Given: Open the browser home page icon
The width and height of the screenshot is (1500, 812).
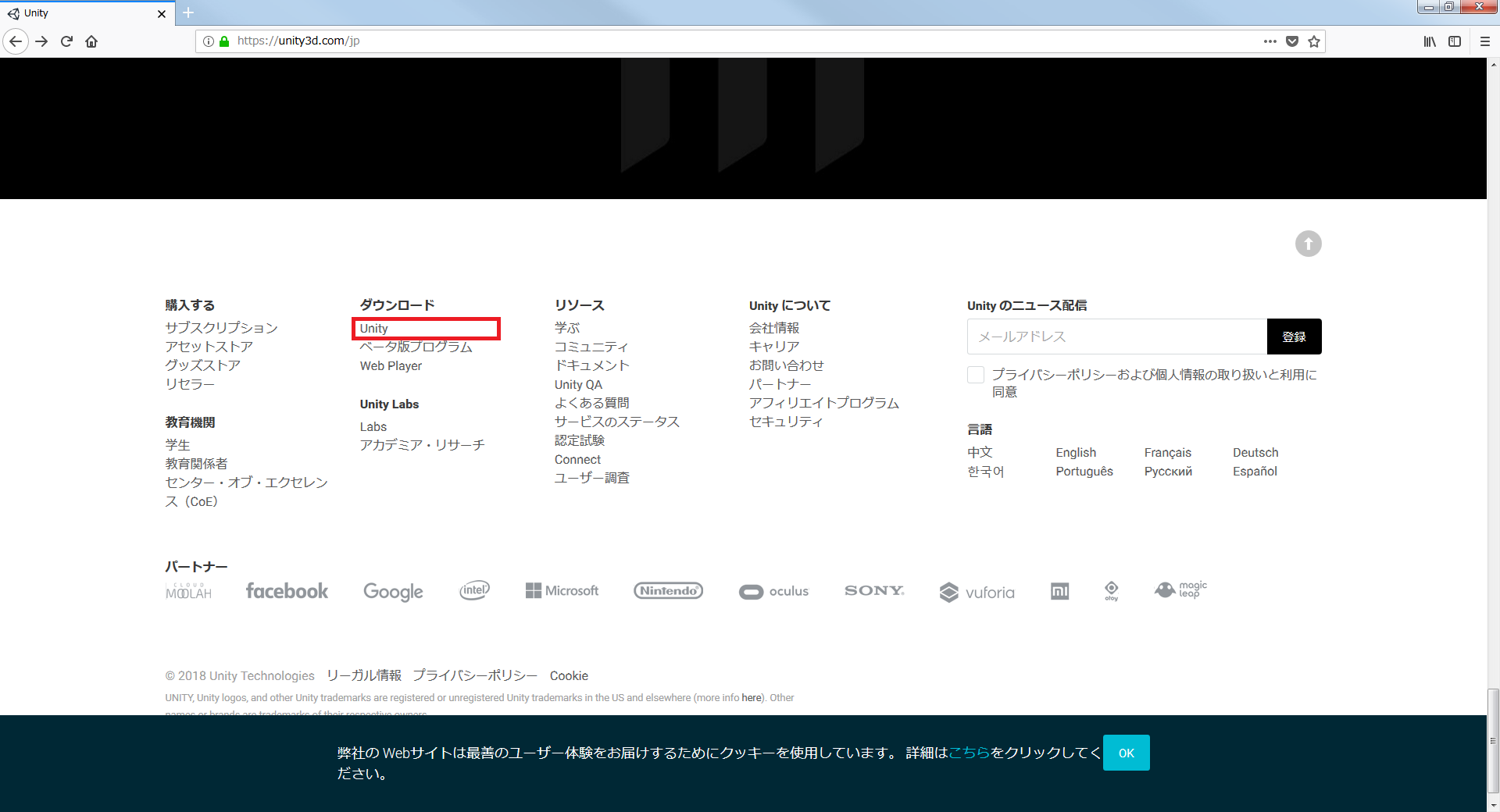Looking at the screenshot, I should click(x=91, y=41).
